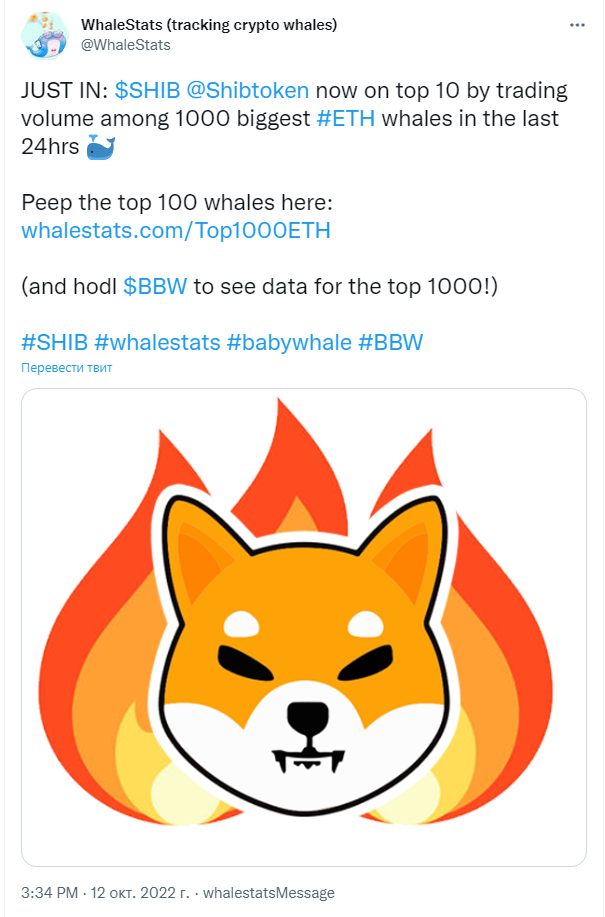Click the #whalestats hashtag

(x=157, y=342)
